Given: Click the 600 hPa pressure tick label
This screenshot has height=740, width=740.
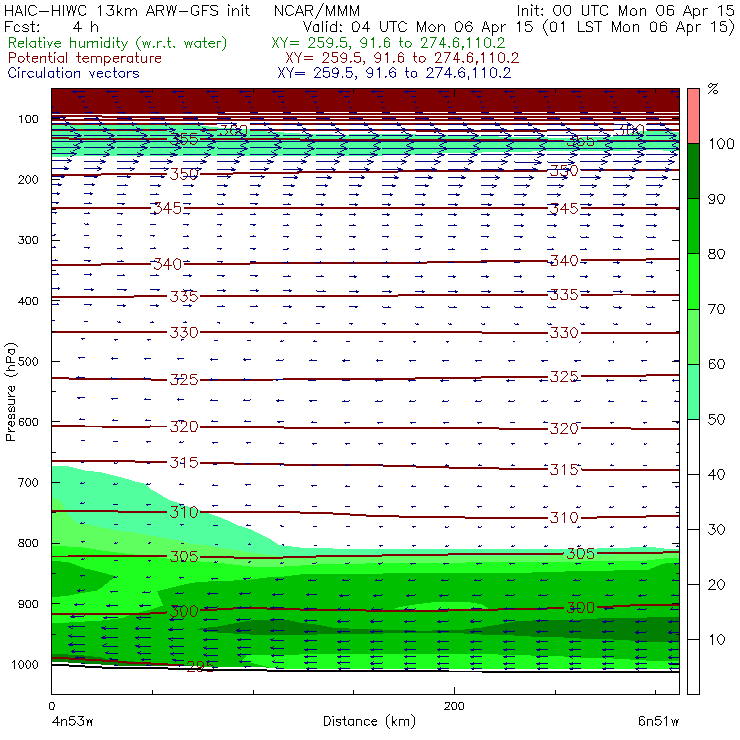Looking at the screenshot, I should [28, 421].
